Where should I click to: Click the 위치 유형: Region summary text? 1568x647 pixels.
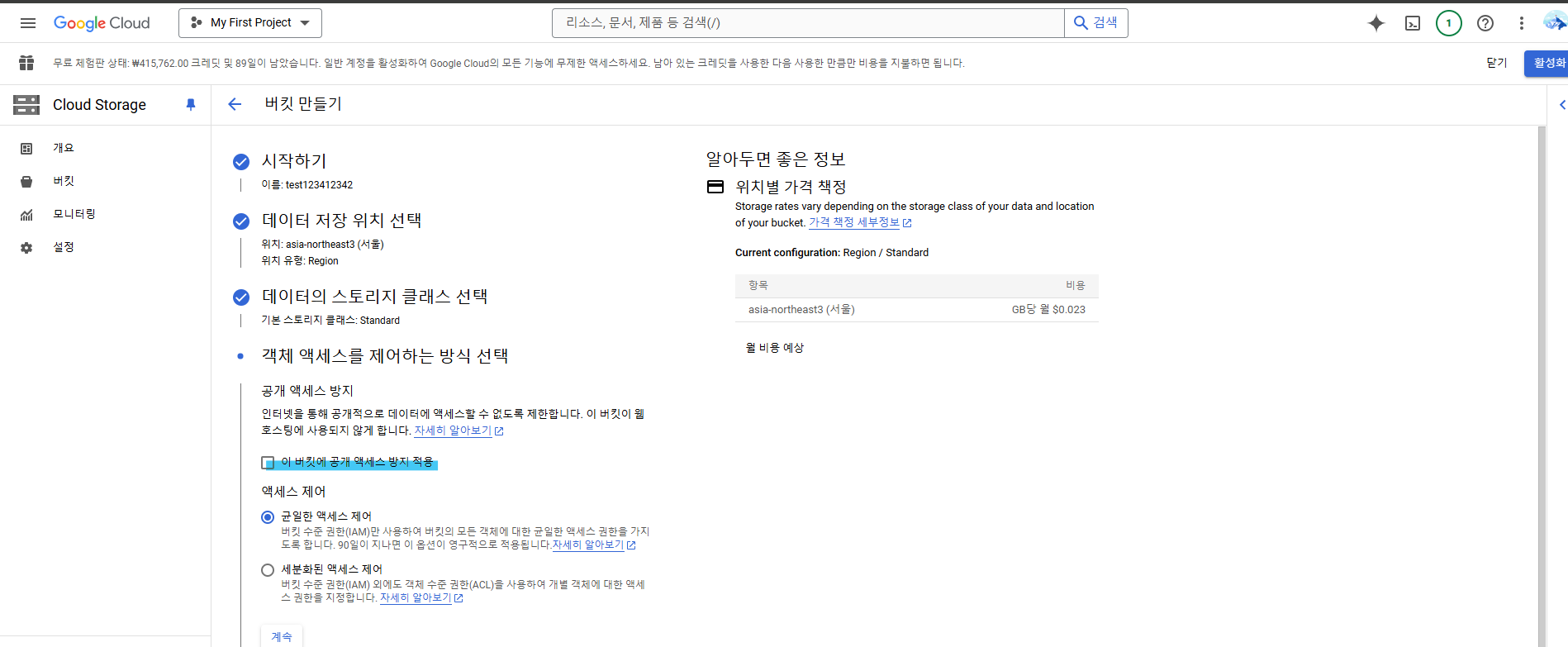point(300,261)
